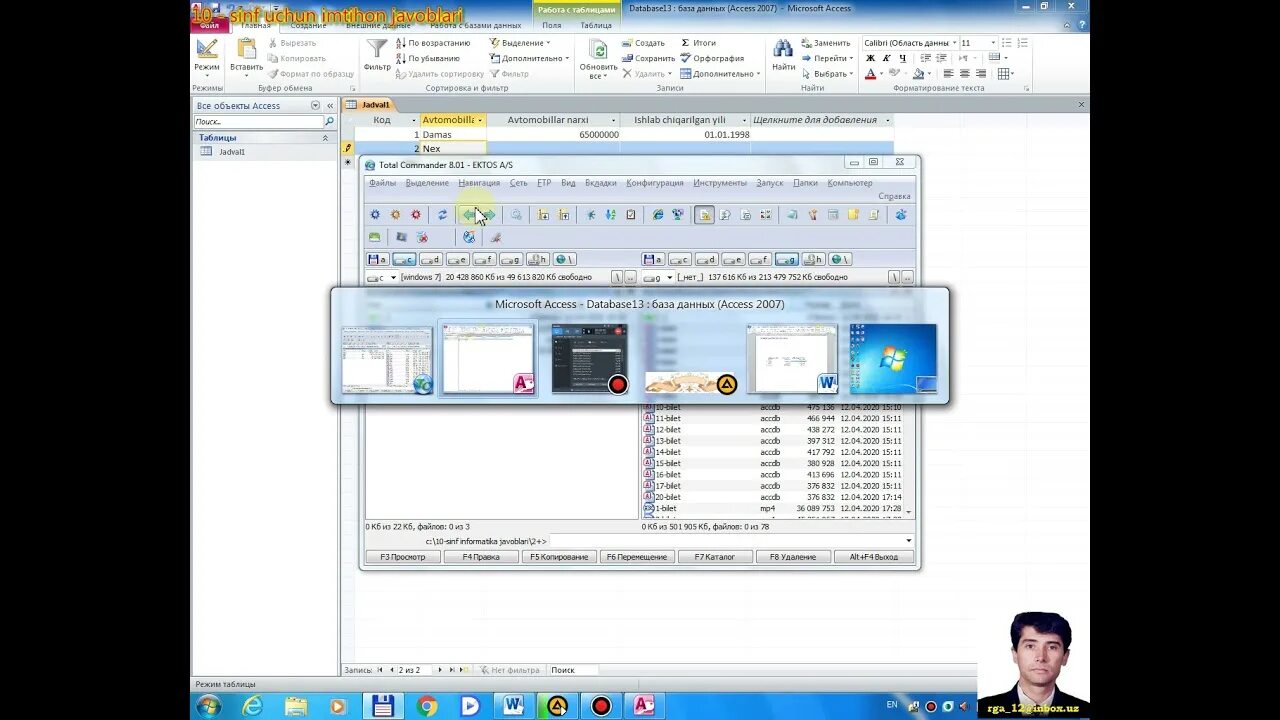Open the Навигация menu in Total Commander

479,183
